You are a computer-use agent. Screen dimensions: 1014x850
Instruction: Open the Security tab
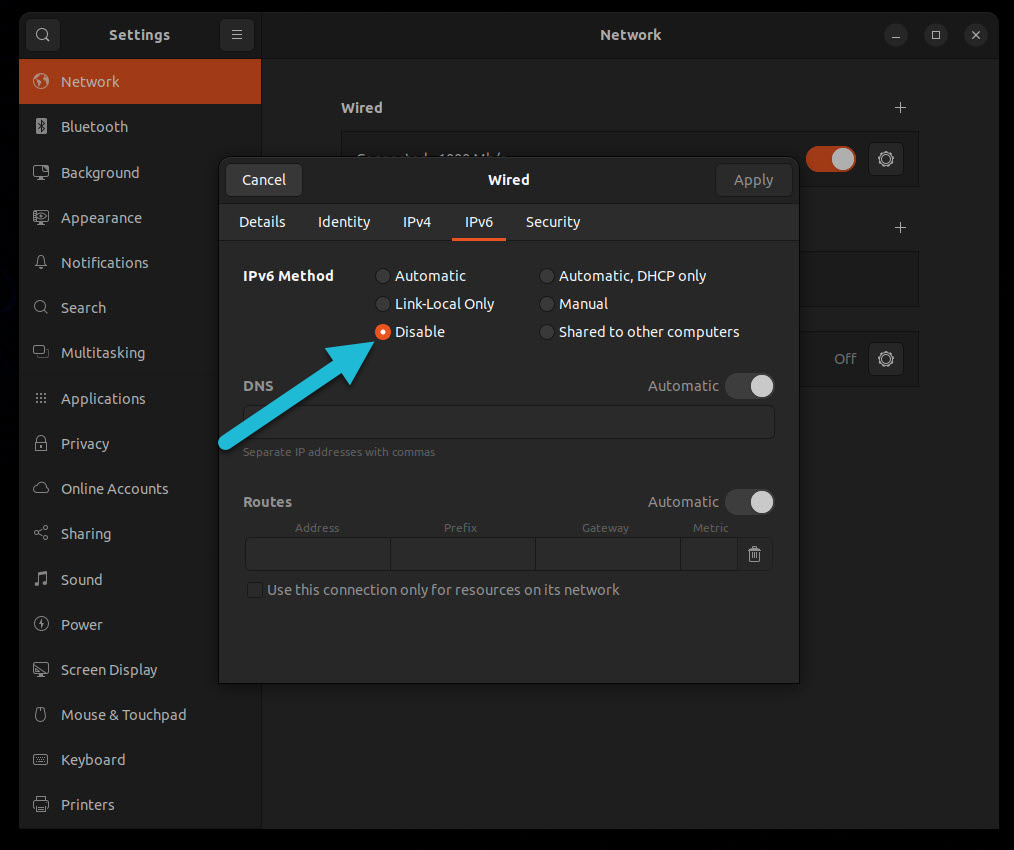pos(552,222)
